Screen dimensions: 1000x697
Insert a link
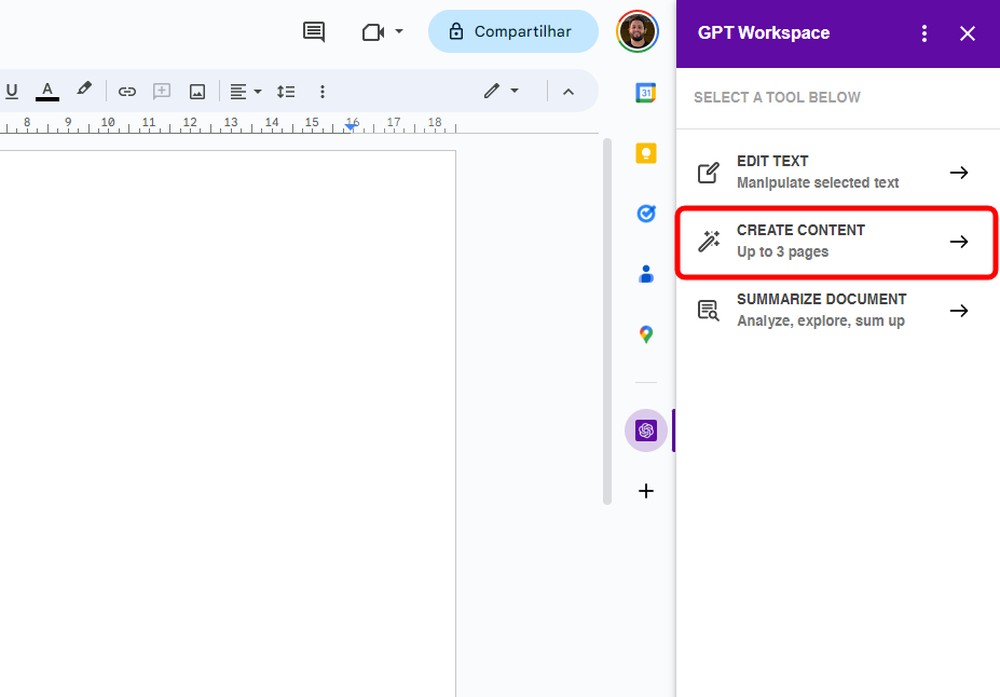coord(127,91)
